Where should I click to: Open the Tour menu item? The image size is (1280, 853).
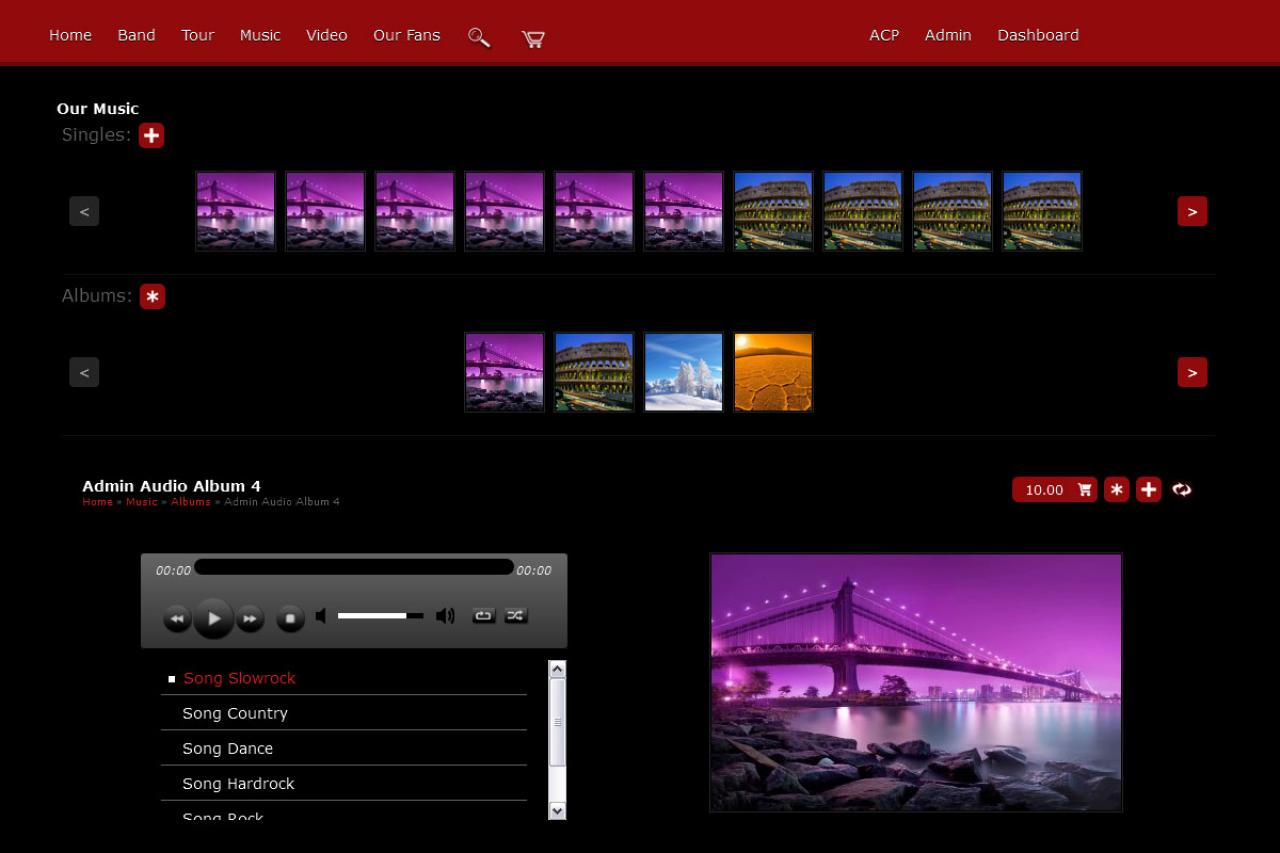tap(197, 35)
